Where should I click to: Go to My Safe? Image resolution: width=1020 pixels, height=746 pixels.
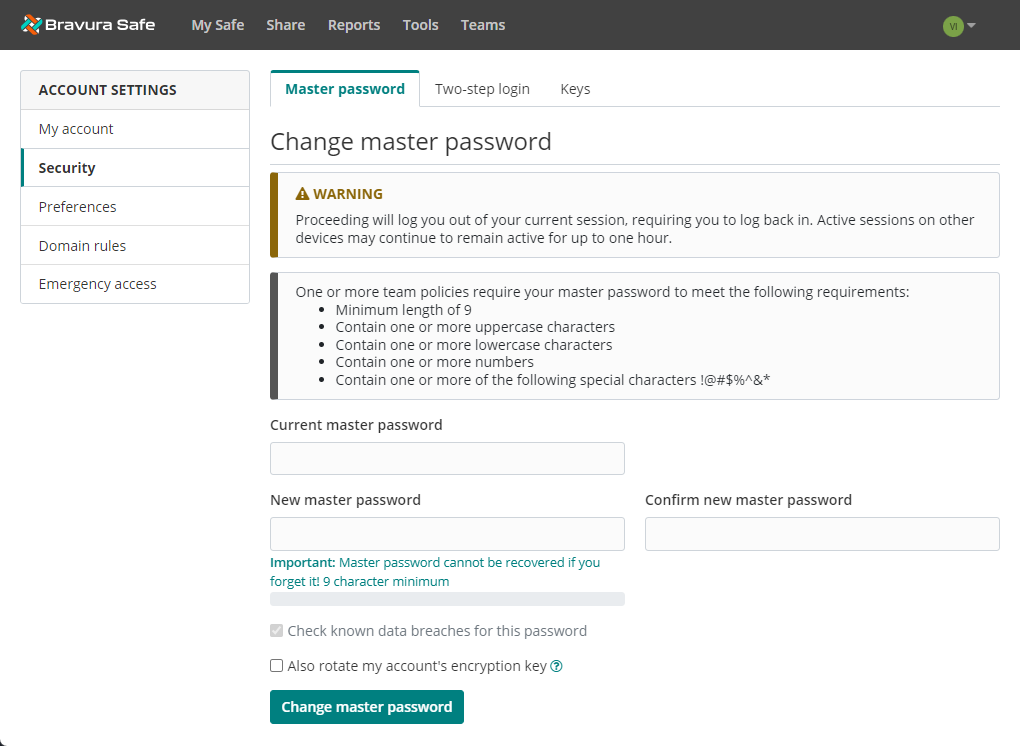(x=217, y=24)
